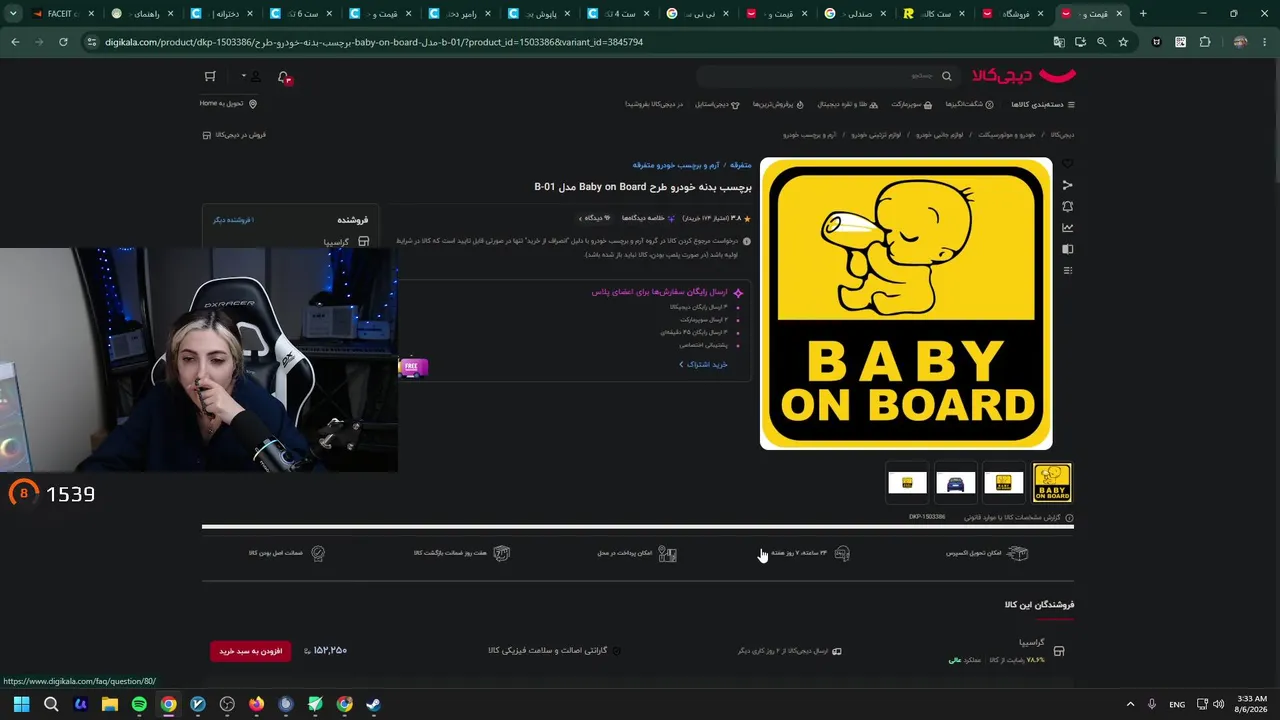Click the 24/7 support icon
The height and width of the screenshot is (720, 1280).
842,553
